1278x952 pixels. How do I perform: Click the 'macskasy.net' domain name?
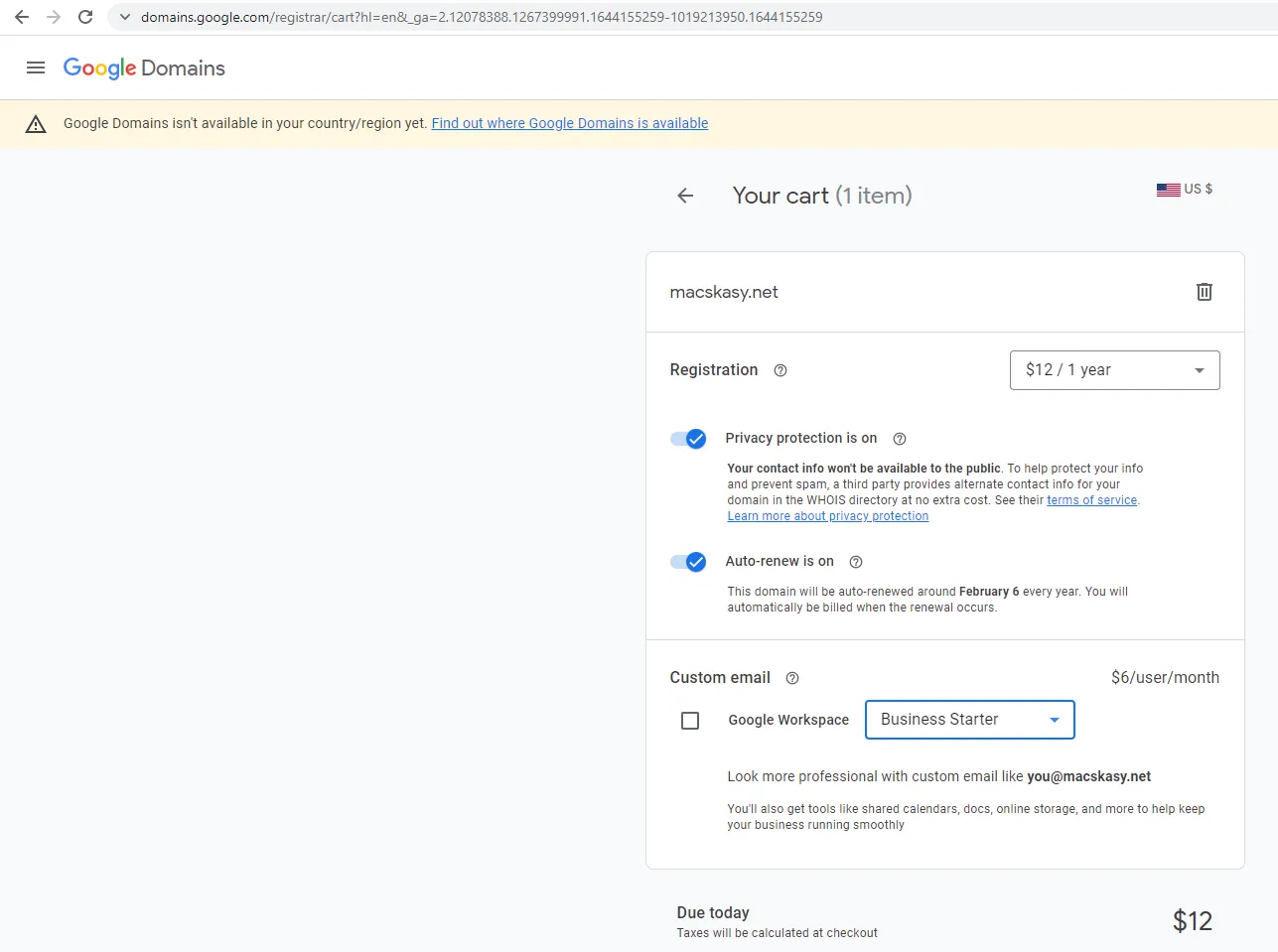click(724, 292)
